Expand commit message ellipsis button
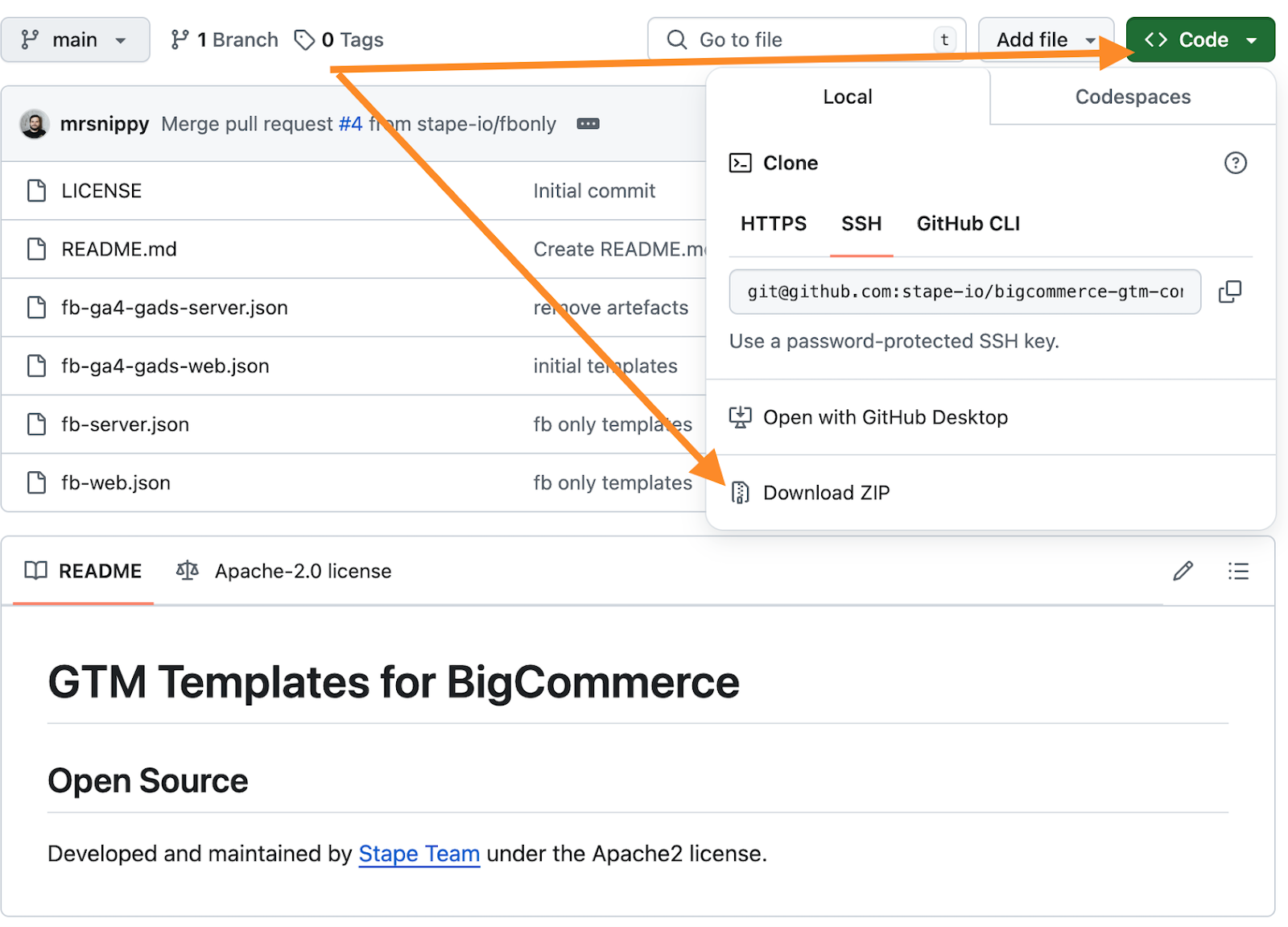 (588, 124)
